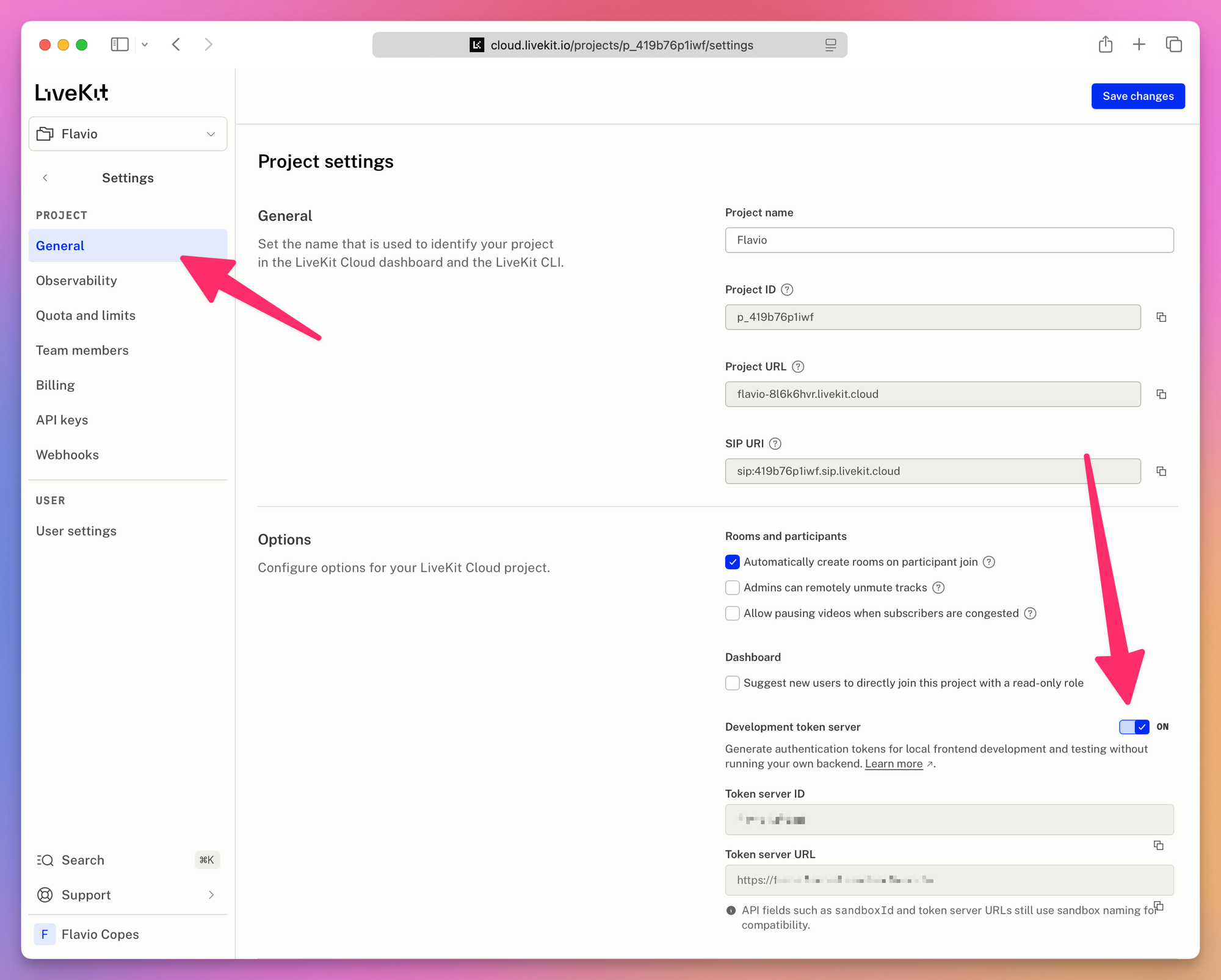Click the Token server ID field
1221x980 pixels.
949,820
